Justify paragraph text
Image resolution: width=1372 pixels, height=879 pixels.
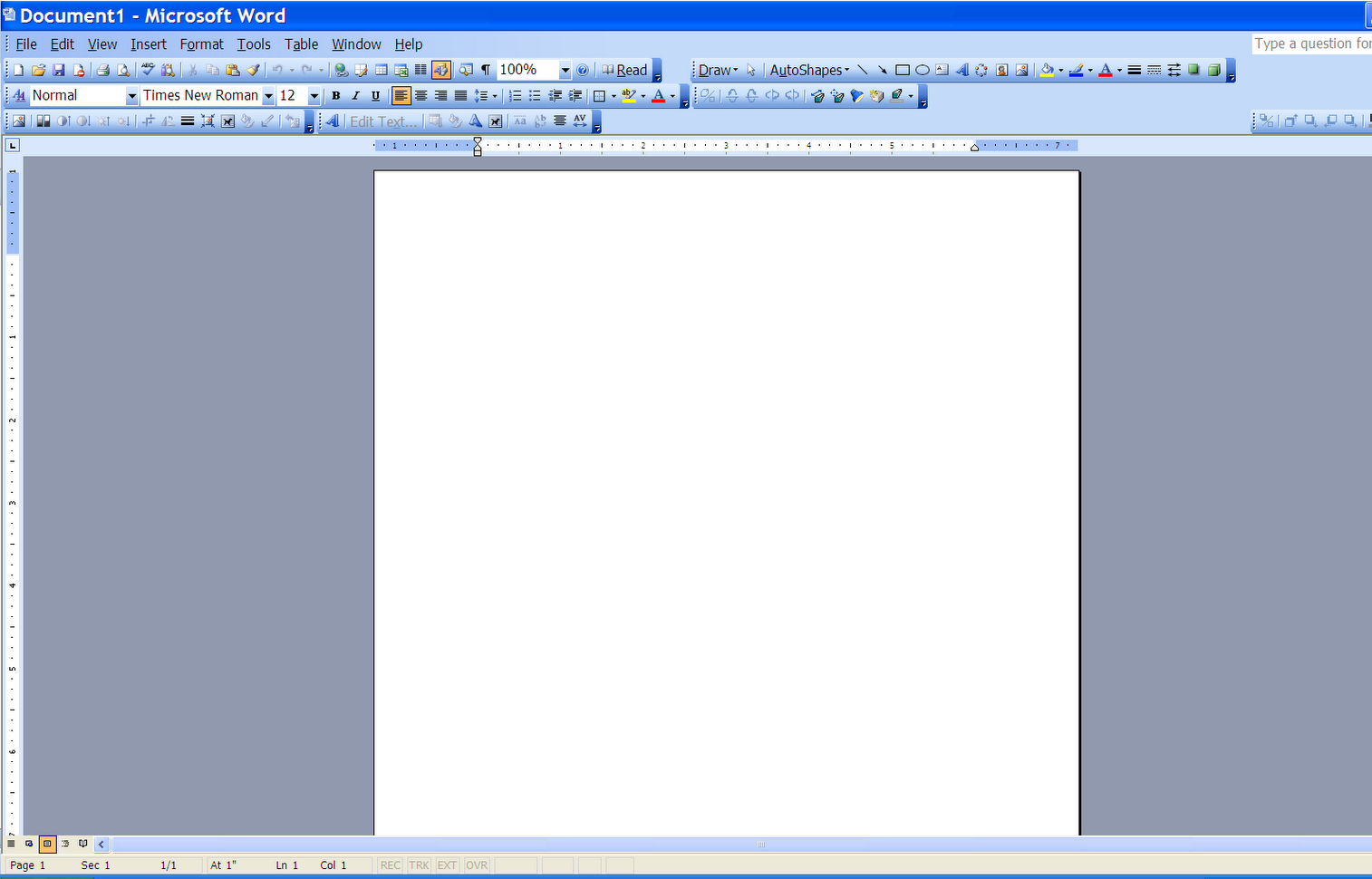pyautogui.click(x=460, y=95)
